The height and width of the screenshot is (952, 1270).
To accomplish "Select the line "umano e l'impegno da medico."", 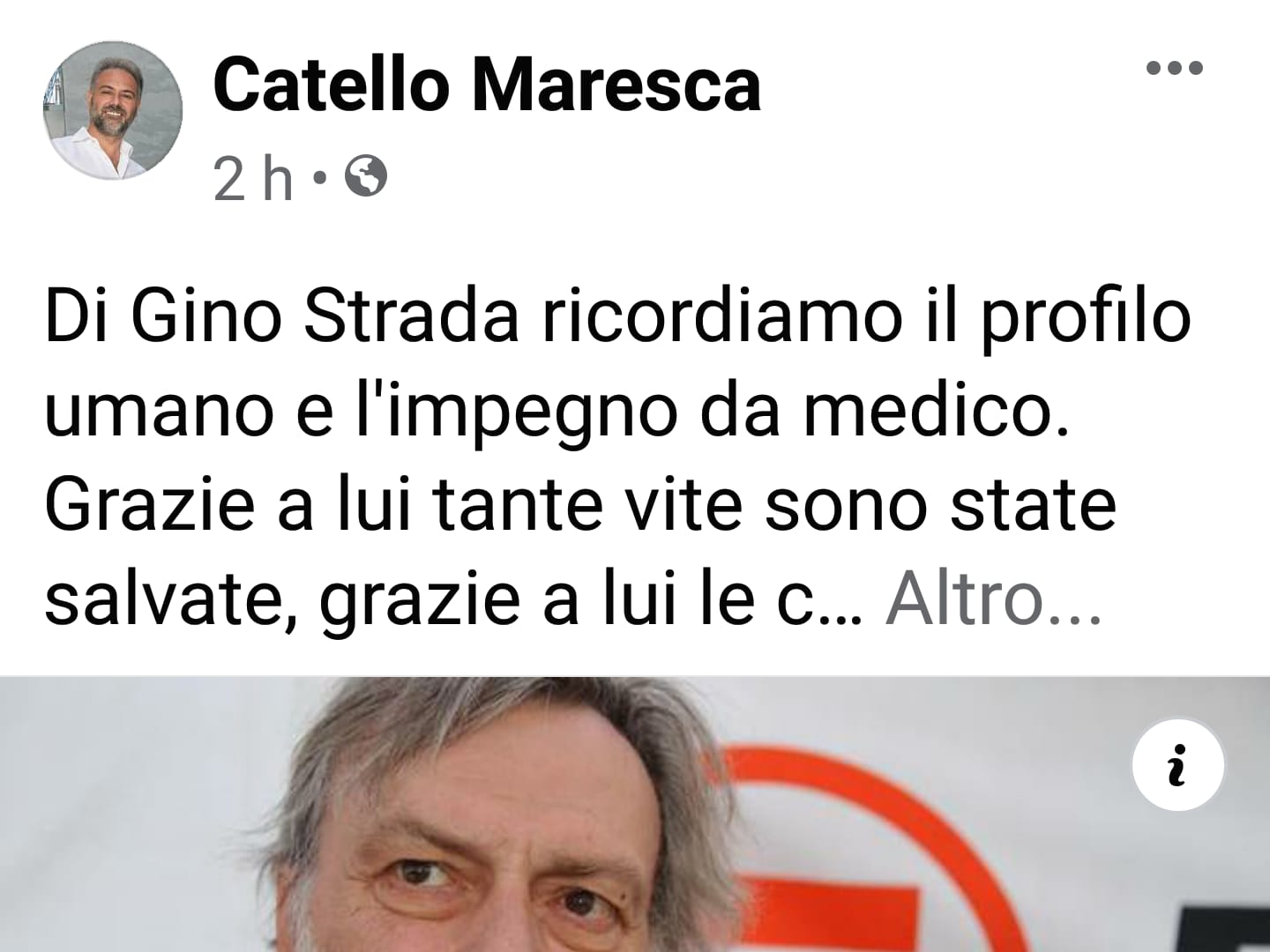I will coord(557,413).
